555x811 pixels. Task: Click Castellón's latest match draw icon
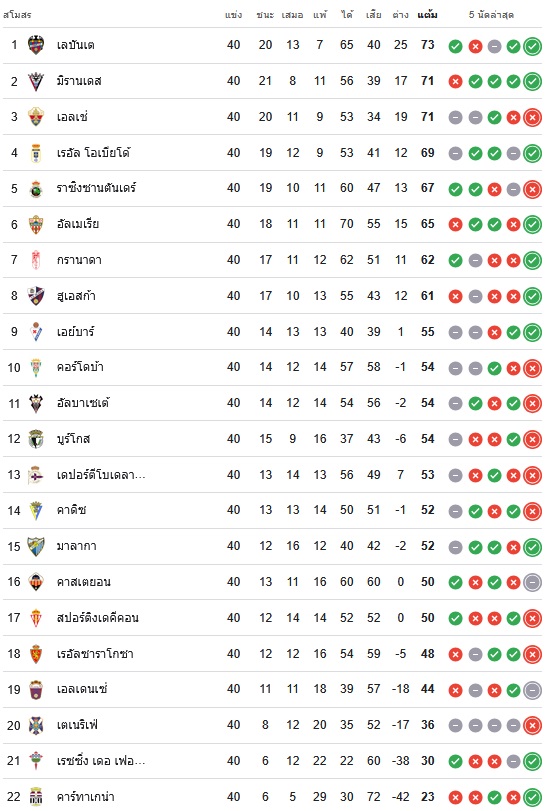[532, 582]
